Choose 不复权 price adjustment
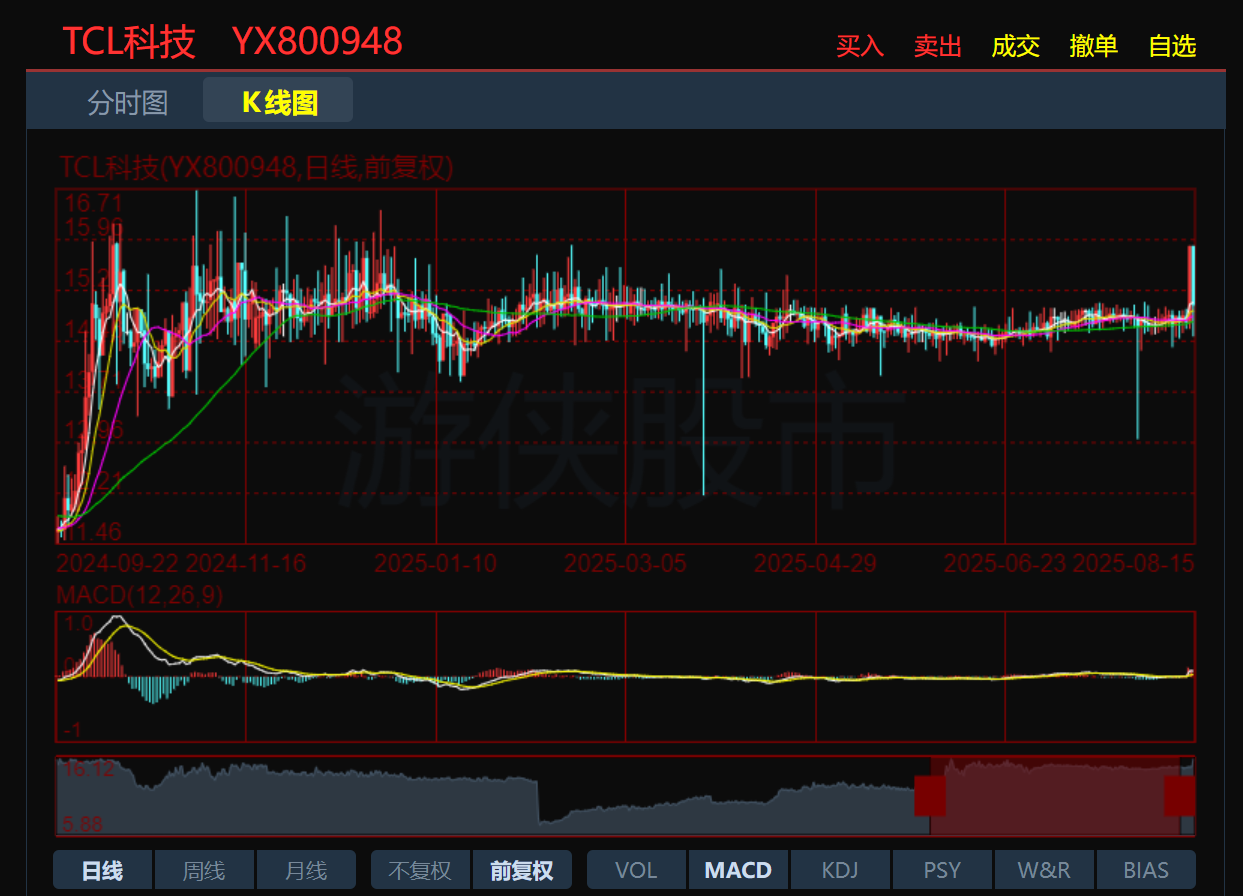This screenshot has height=896, width=1243. 420,870
